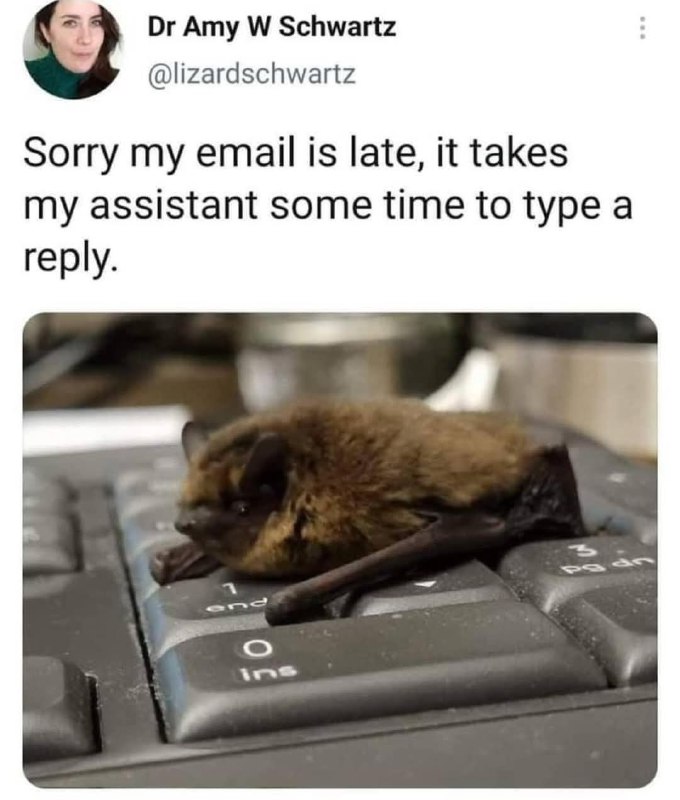Click the word 'assistant' in the tweet

174,205
